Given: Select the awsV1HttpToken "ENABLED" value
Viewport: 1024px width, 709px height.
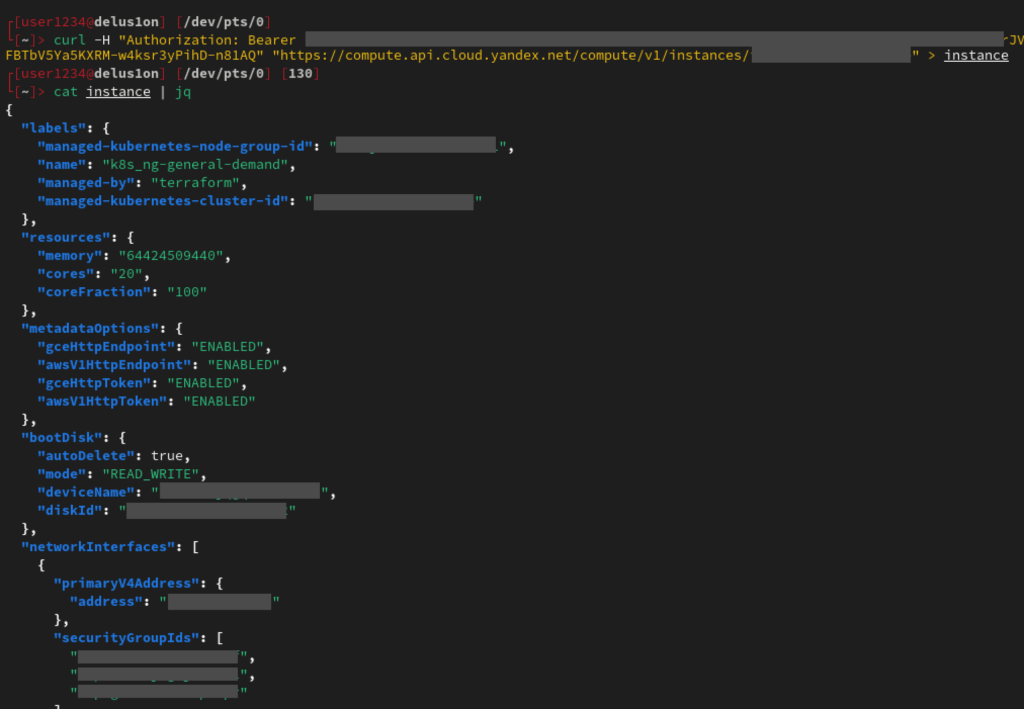Looking at the screenshot, I should point(219,402).
